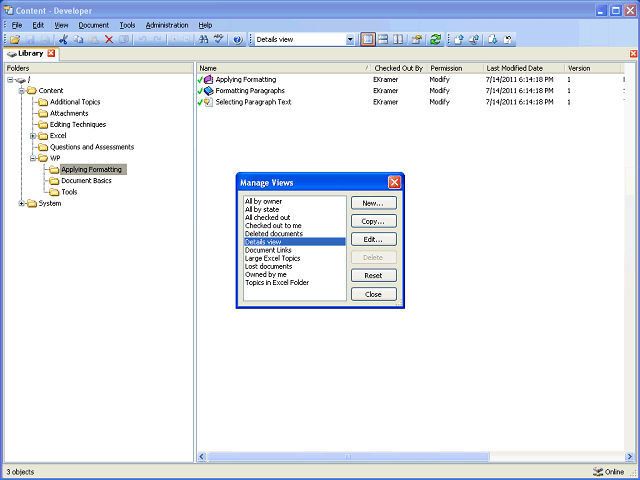This screenshot has width=640, height=480.
Task: Click the Cut scissors icon
Action: tap(63, 40)
